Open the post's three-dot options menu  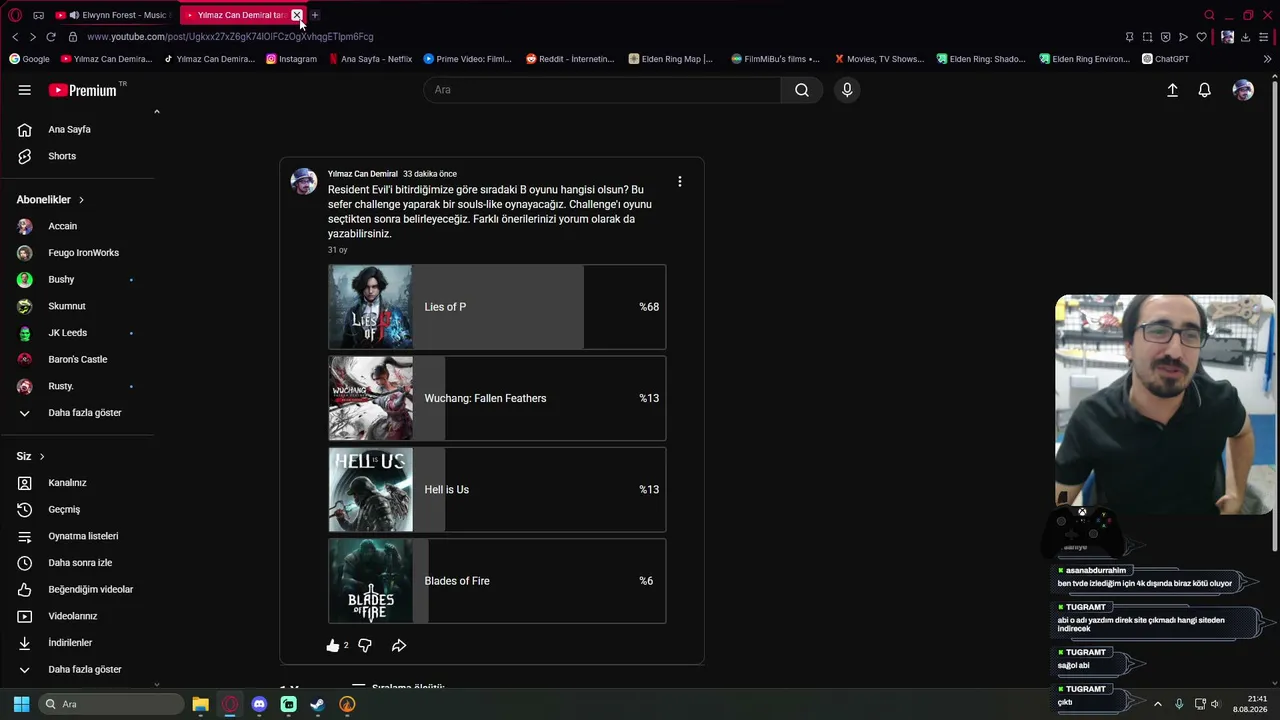pyautogui.click(x=680, y=182)
